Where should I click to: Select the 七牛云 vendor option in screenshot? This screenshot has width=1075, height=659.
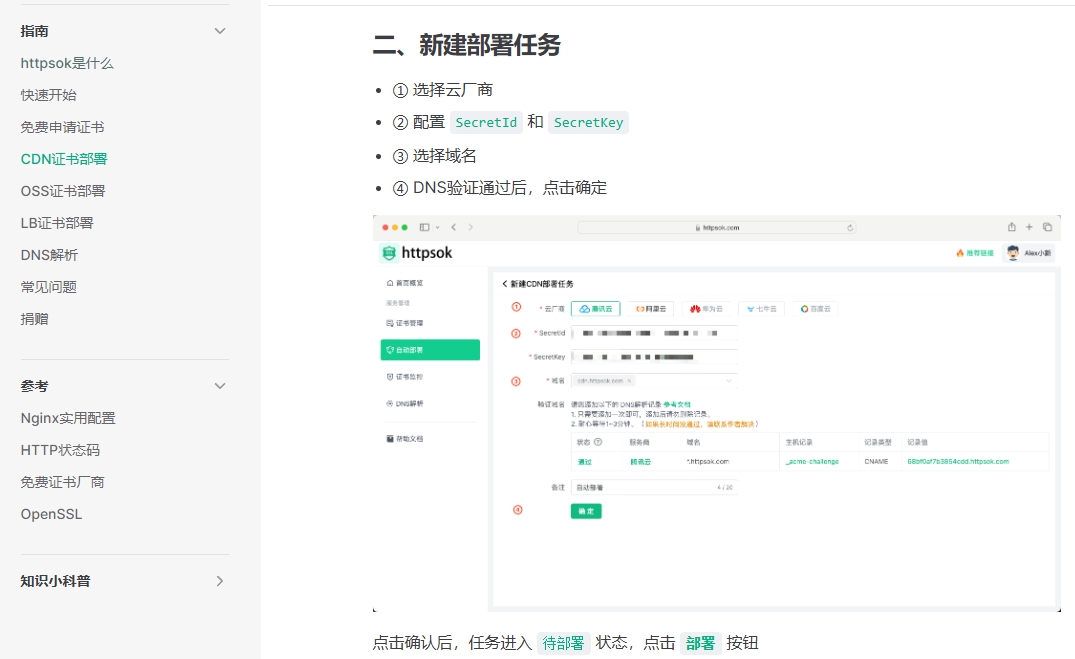pos(762,309)
